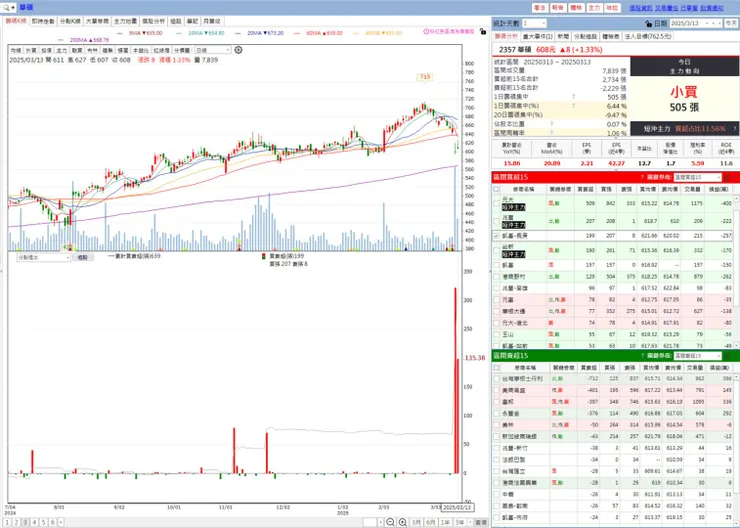Open 到價通知 link at top right
This screenshot has height=528, width=740.
712,8
